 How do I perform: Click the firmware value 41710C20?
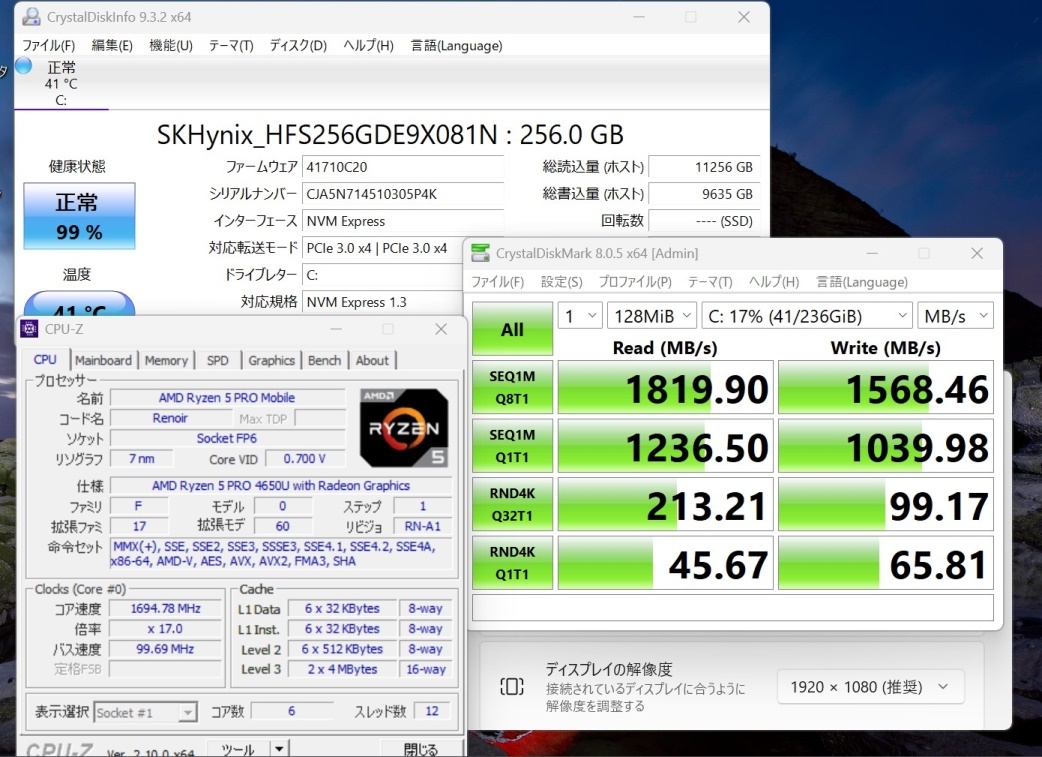(403, 167)
